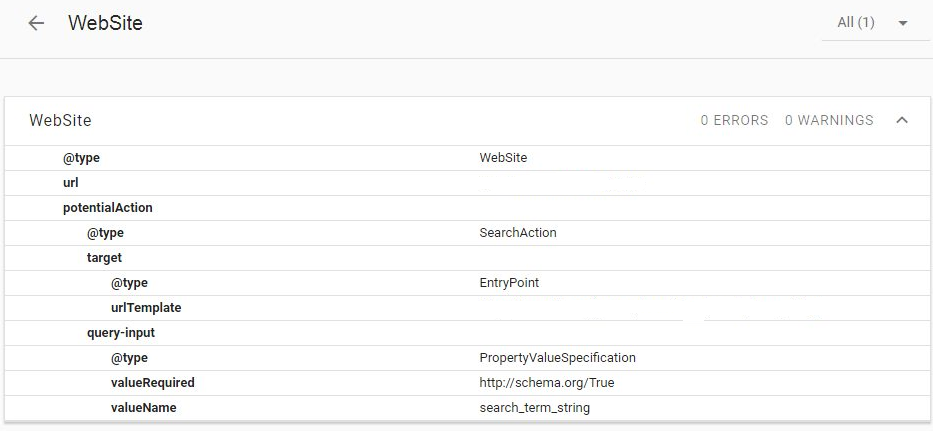Collapse the WebSite card with the chevron
This screenshot has width=933, height=431.
click(x=902, y=120)
